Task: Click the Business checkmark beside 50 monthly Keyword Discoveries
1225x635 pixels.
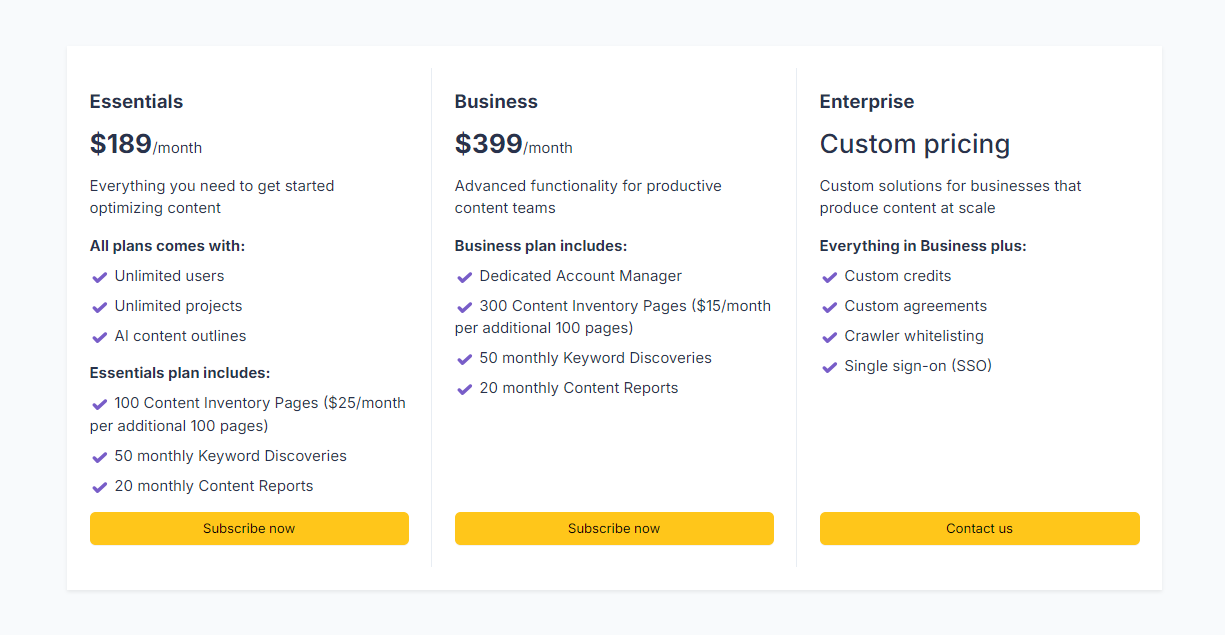Action: coord(464,359)
